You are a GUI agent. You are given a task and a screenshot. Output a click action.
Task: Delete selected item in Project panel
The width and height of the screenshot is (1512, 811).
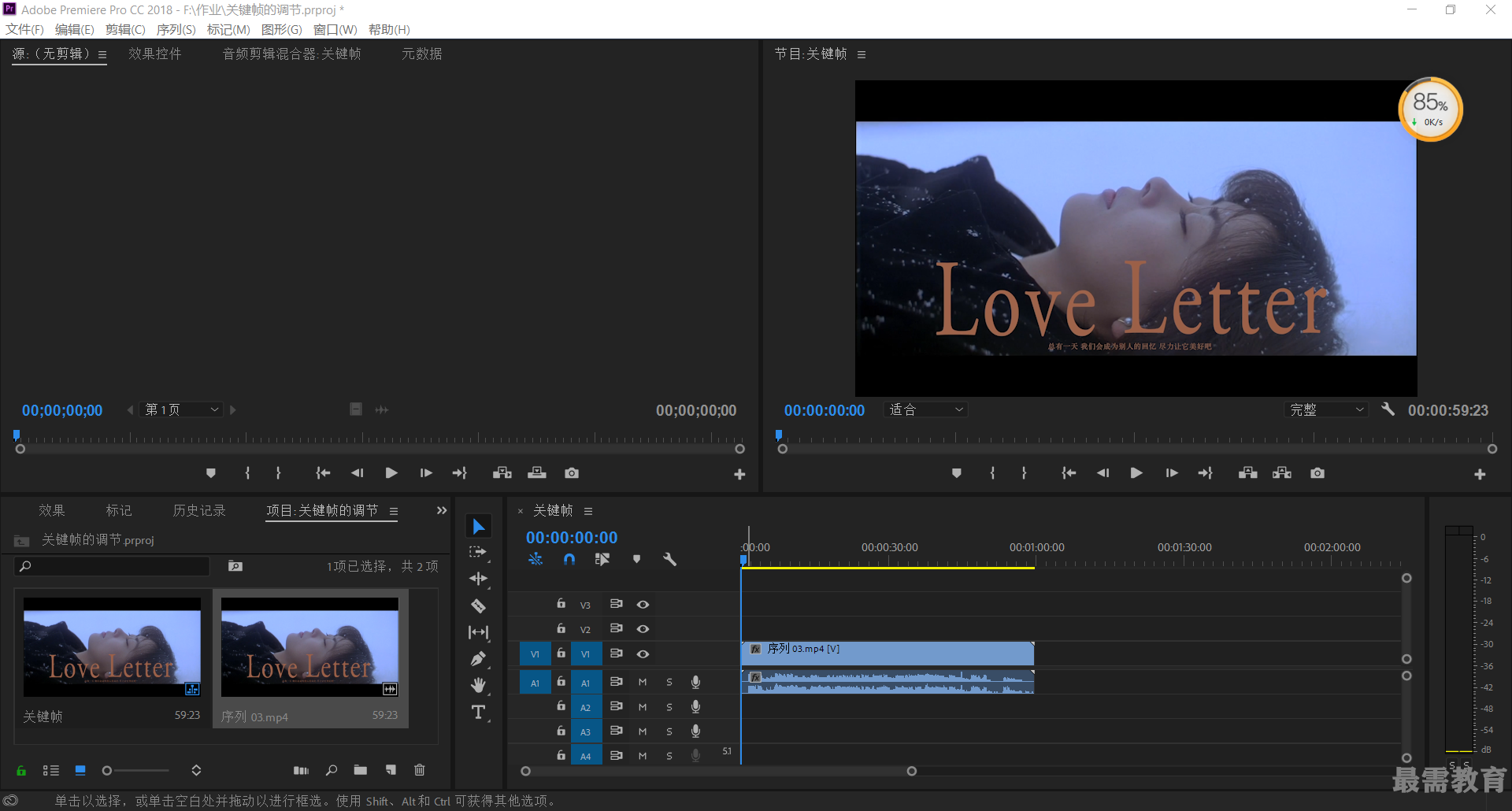coord(420,770)
